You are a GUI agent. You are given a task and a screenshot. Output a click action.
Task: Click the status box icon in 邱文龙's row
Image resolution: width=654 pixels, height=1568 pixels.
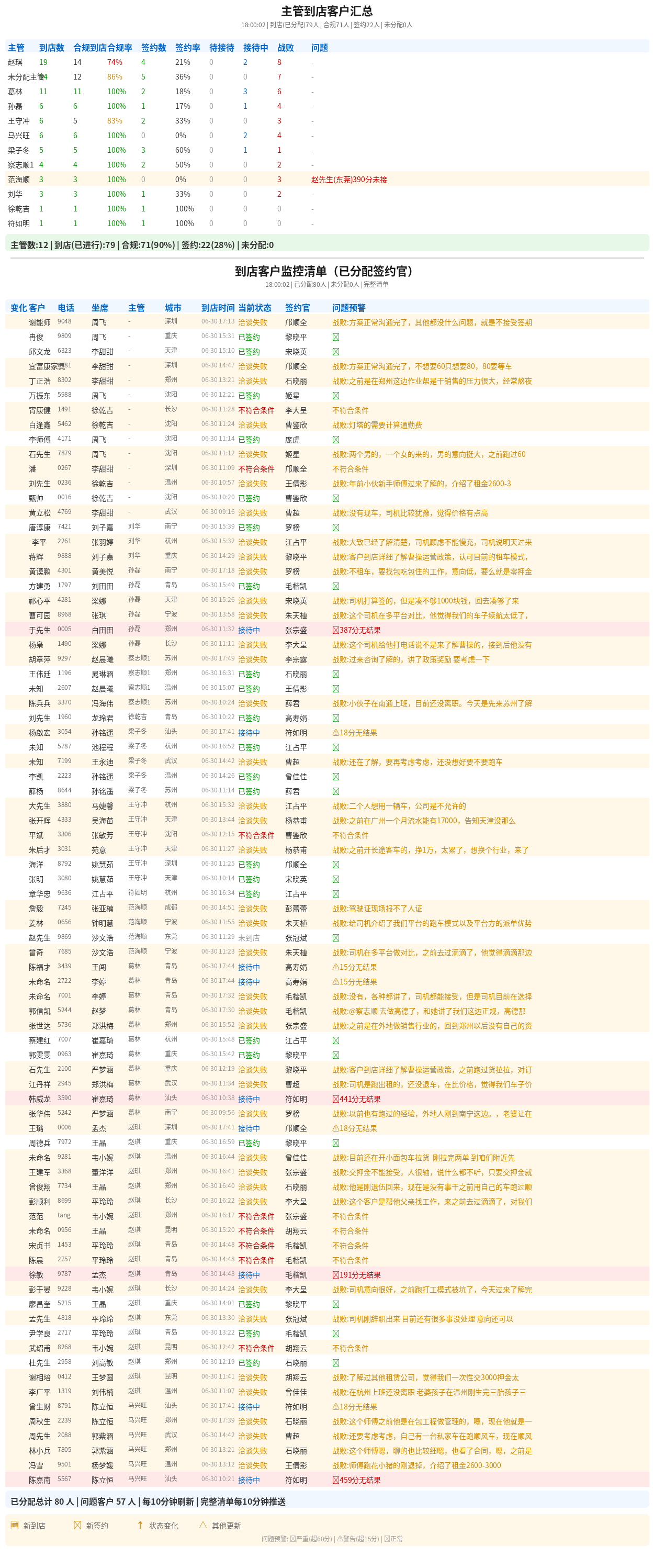tap(336, 352)
